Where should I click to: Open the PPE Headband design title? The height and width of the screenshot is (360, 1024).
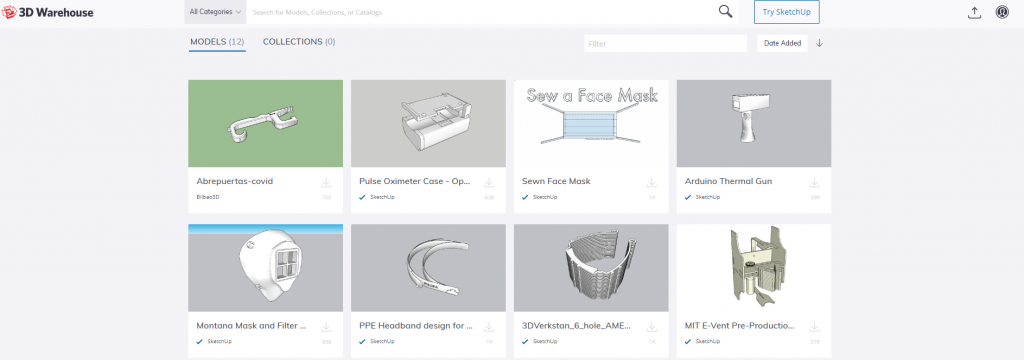[x=416, y=325]
